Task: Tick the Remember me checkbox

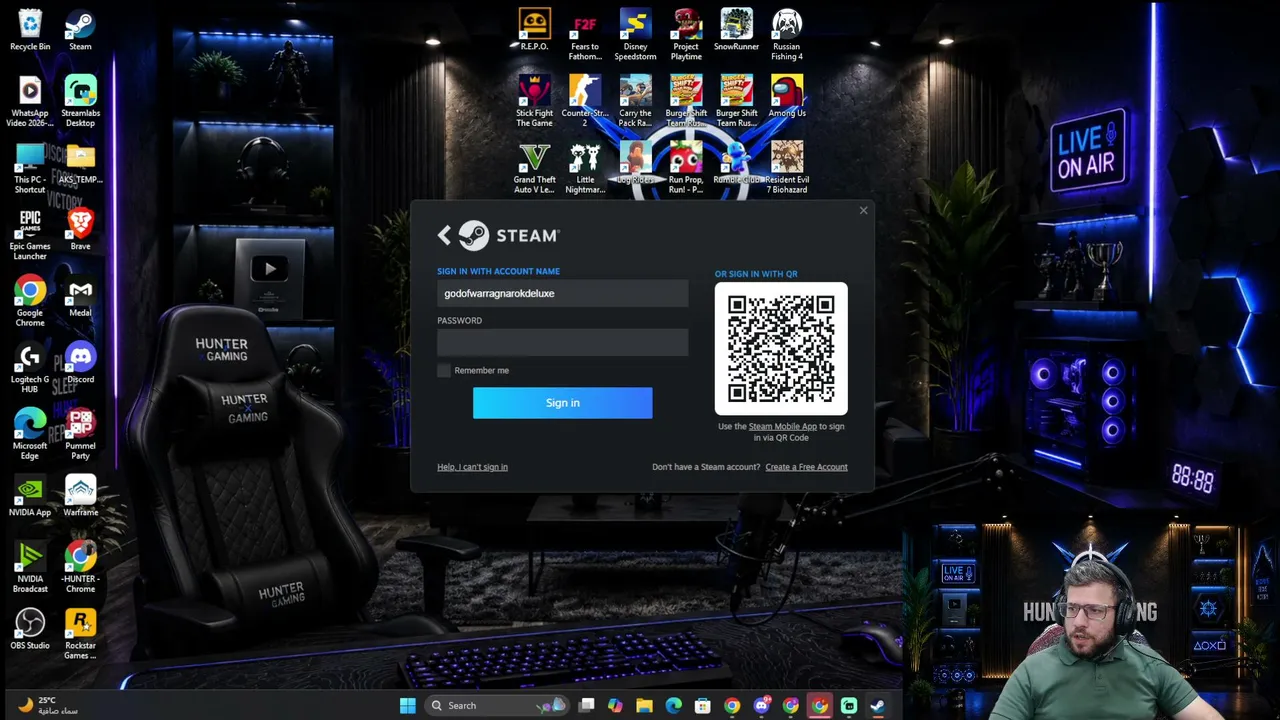Action: [x=444, y=371]
